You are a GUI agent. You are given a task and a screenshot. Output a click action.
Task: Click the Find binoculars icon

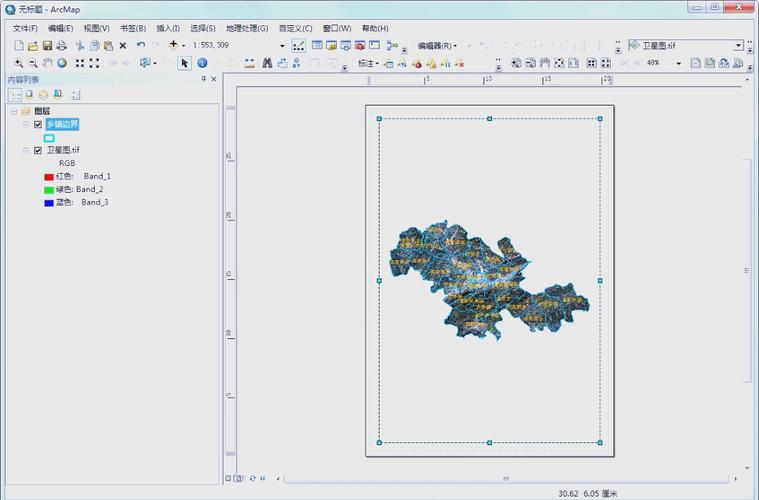click(267, 63)
